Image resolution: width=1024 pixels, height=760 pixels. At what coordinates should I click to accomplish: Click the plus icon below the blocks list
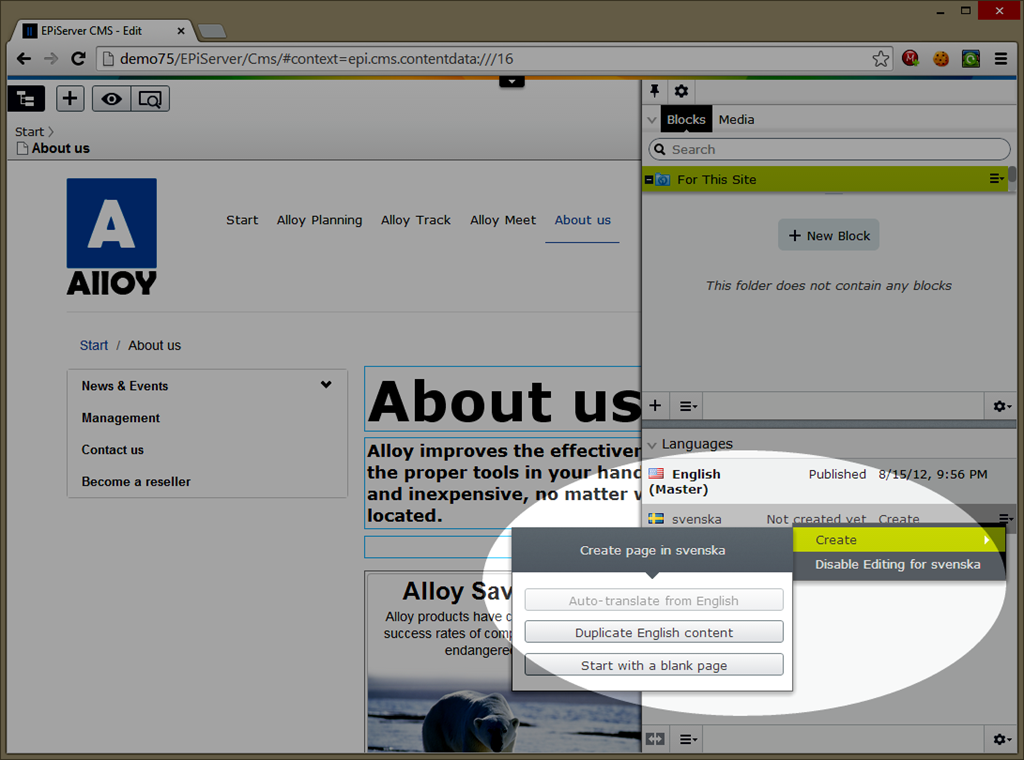coord(656,406)
